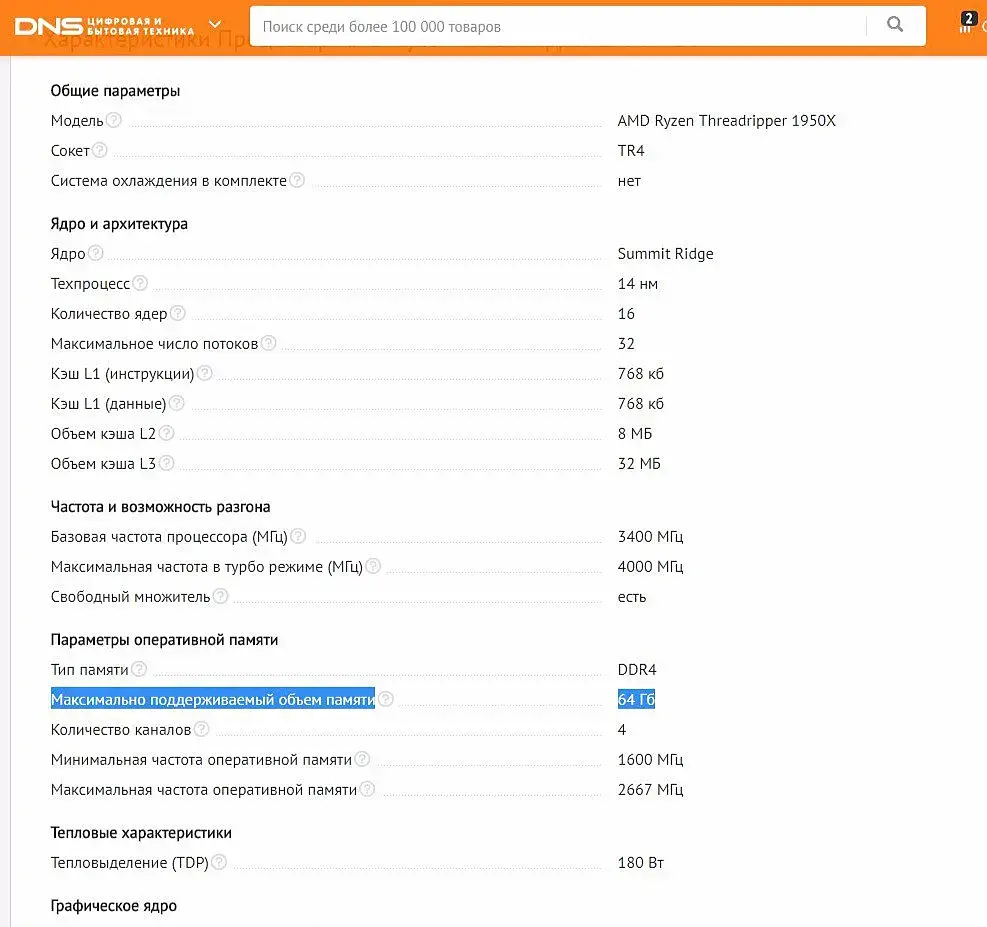
Task: Focus the product search input field
Action: point(558,26)
